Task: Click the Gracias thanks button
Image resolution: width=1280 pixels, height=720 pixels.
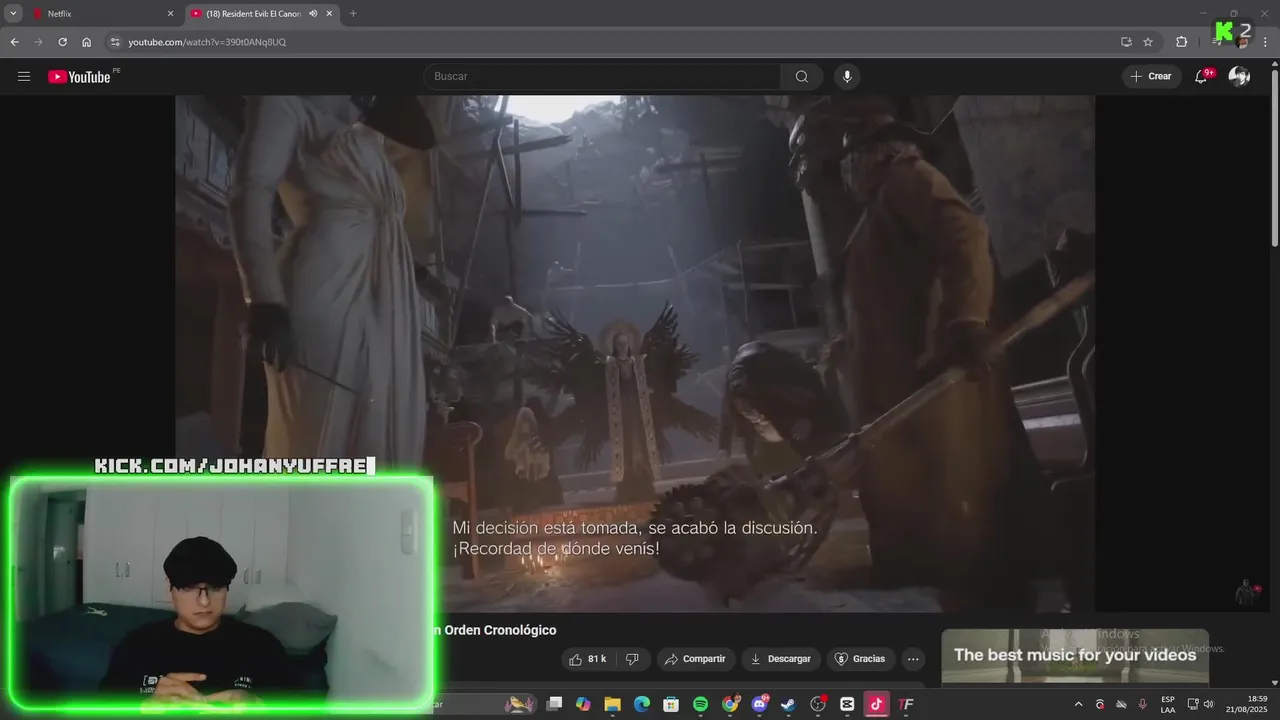Action: [861, 659]
